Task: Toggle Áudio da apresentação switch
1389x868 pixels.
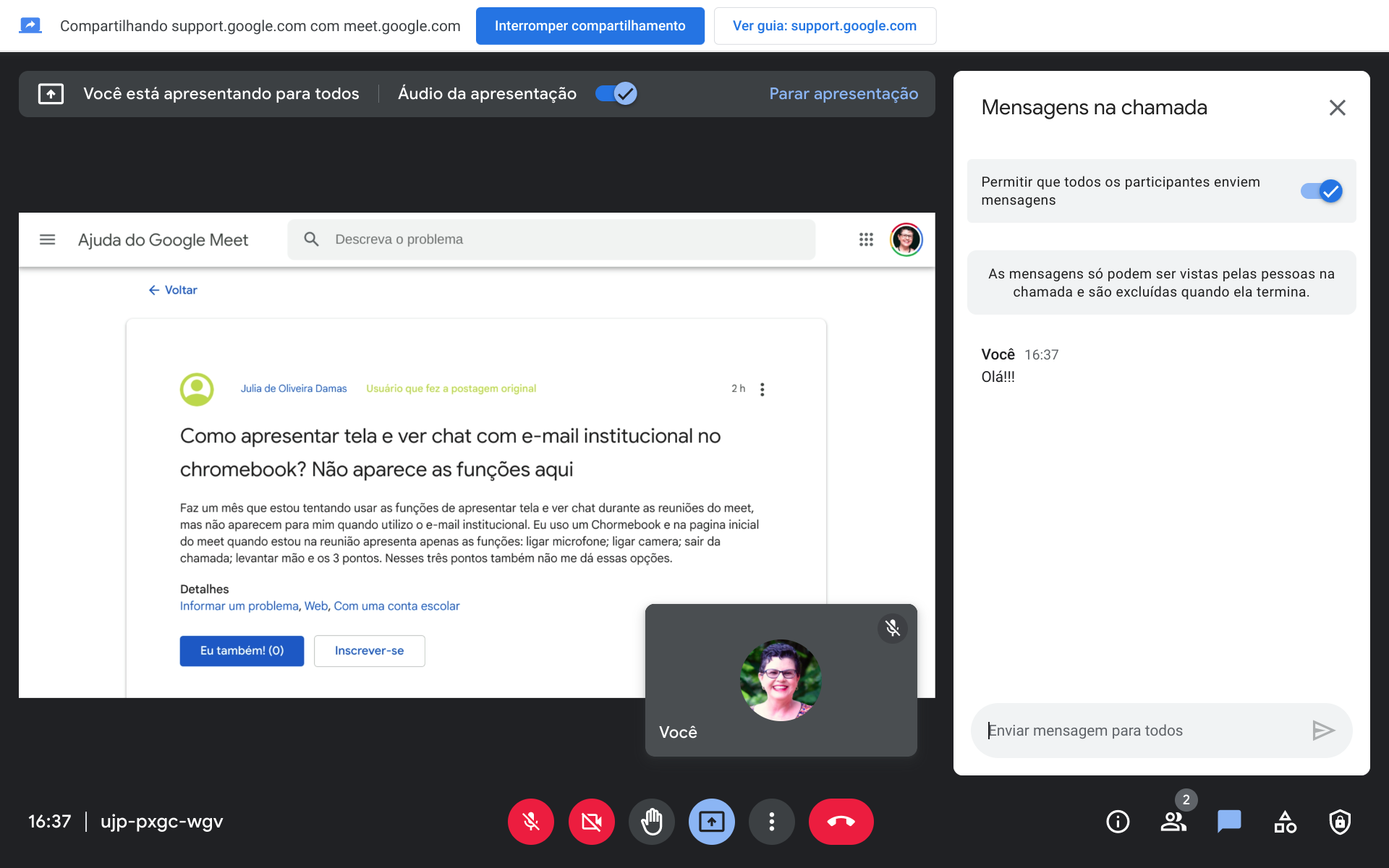Action: (x=616, y=94)
